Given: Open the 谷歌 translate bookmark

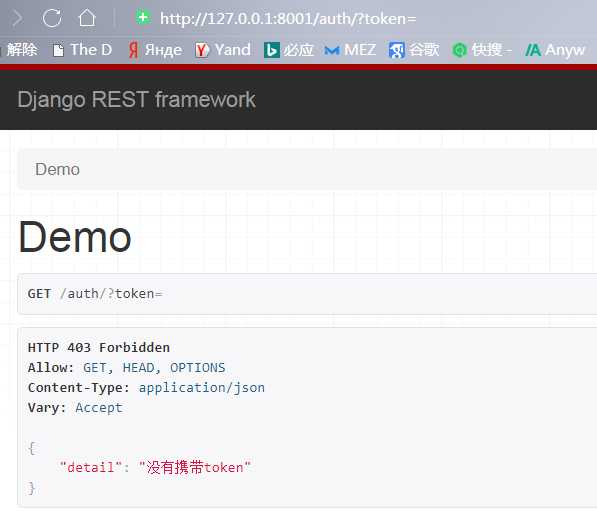Looking at the screenshot, I should 414,50.
